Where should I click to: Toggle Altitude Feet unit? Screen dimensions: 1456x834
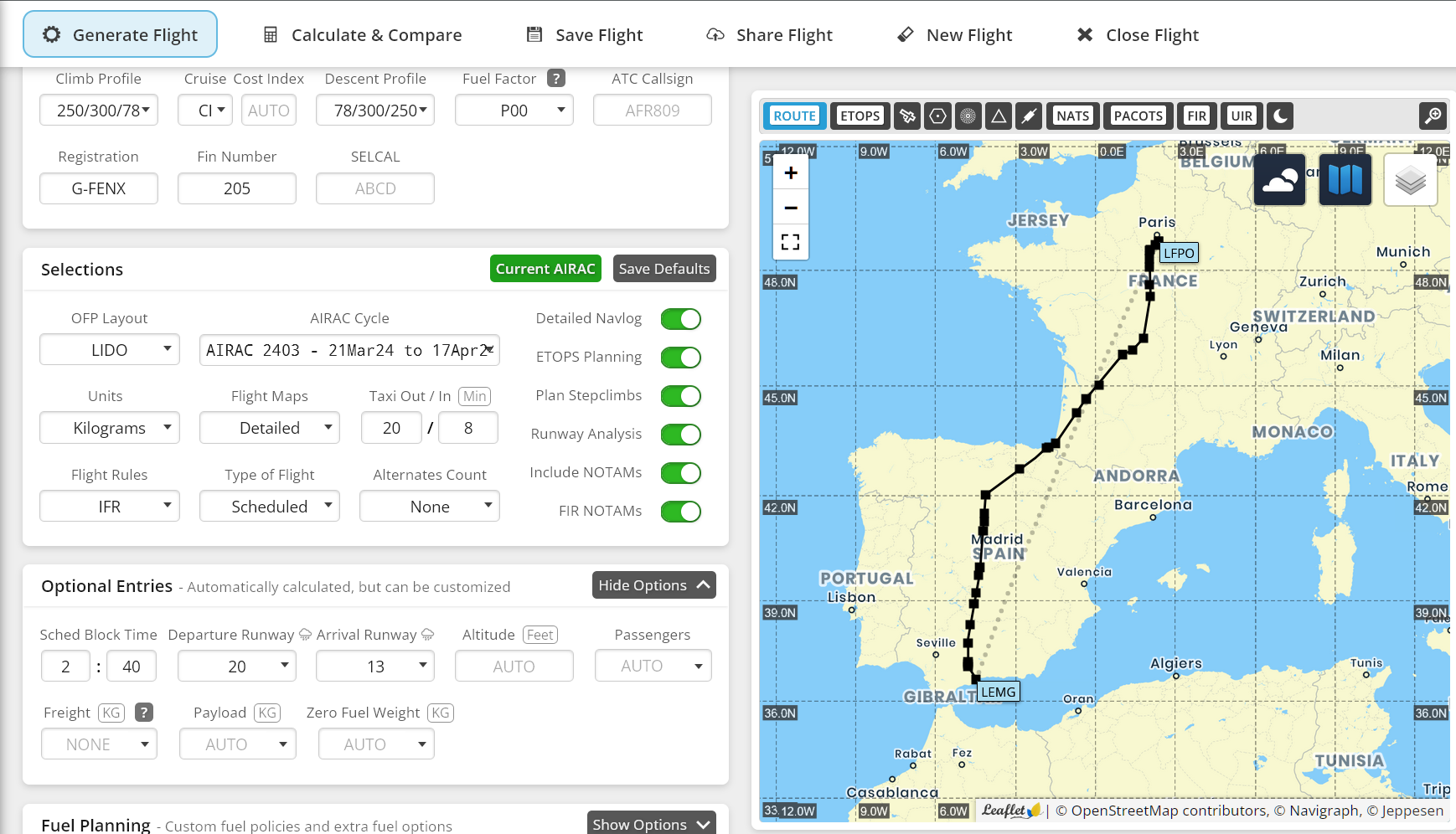pos(540,635)
